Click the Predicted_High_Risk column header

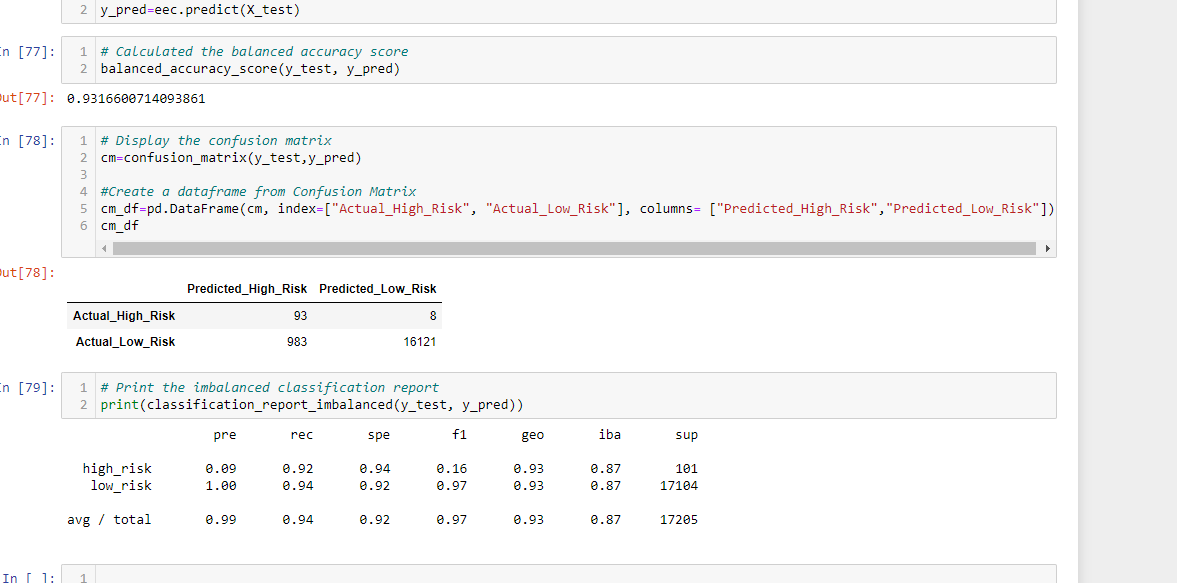click(247, 289)
